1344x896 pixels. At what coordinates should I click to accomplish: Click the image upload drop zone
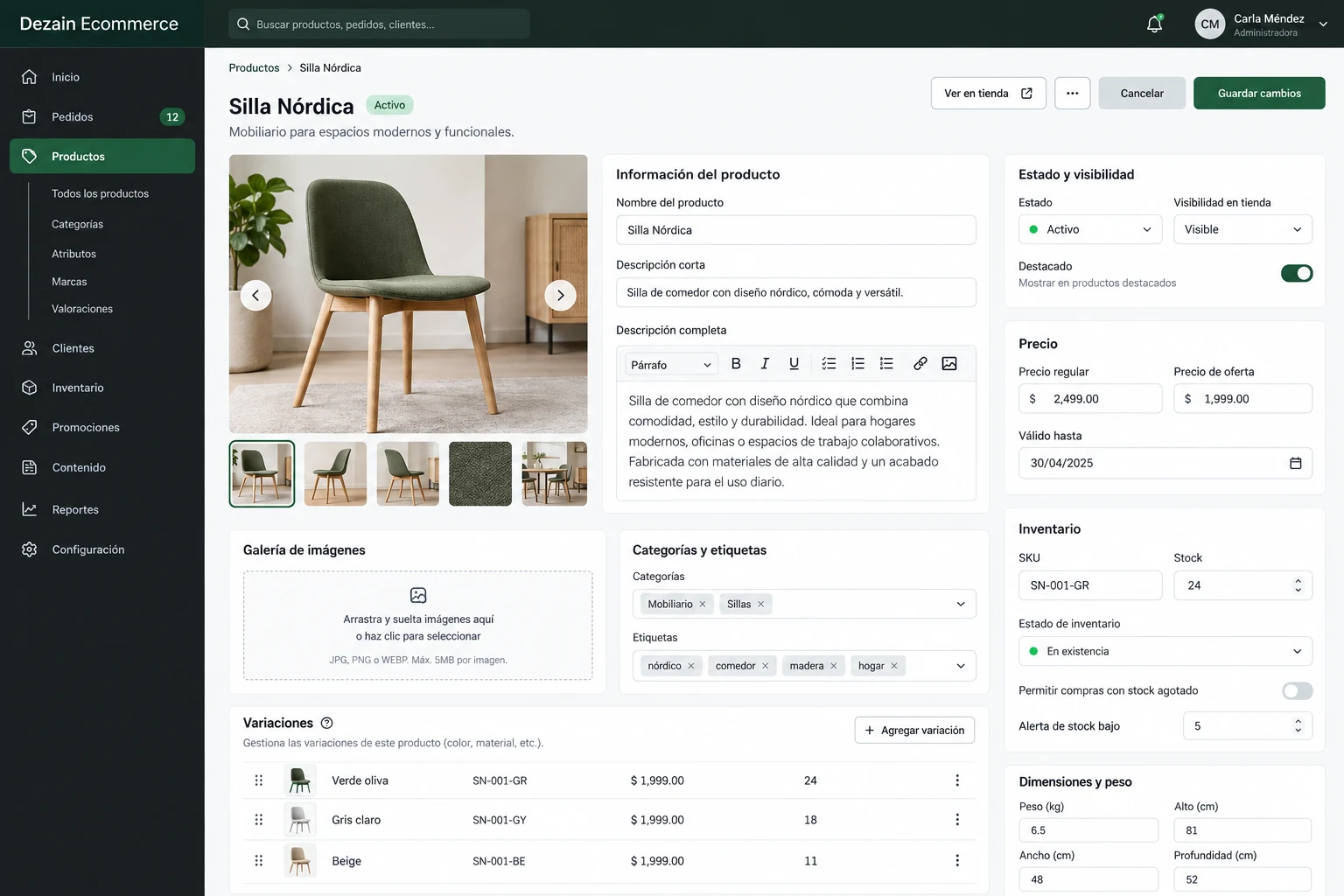(417, 625)
